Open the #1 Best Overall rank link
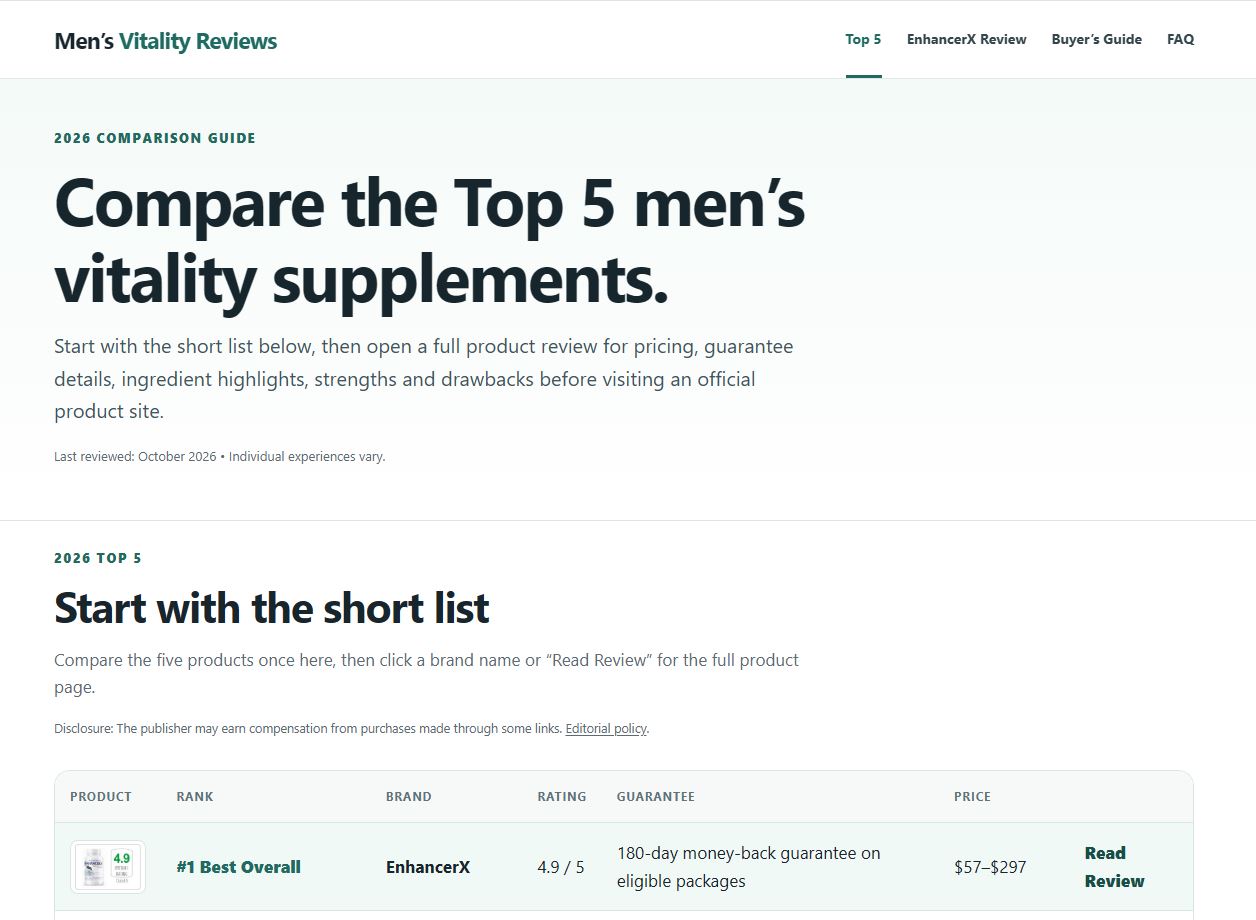 238,867
